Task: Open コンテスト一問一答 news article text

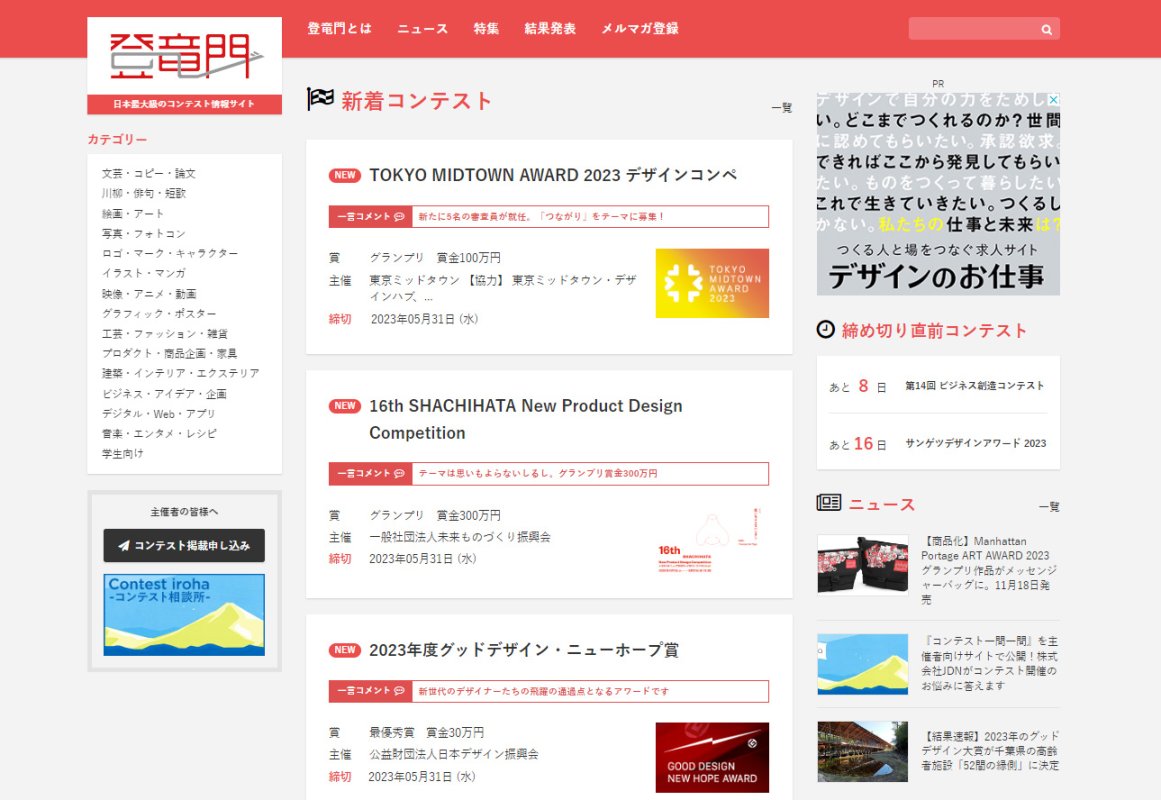Action: point(989,663)
